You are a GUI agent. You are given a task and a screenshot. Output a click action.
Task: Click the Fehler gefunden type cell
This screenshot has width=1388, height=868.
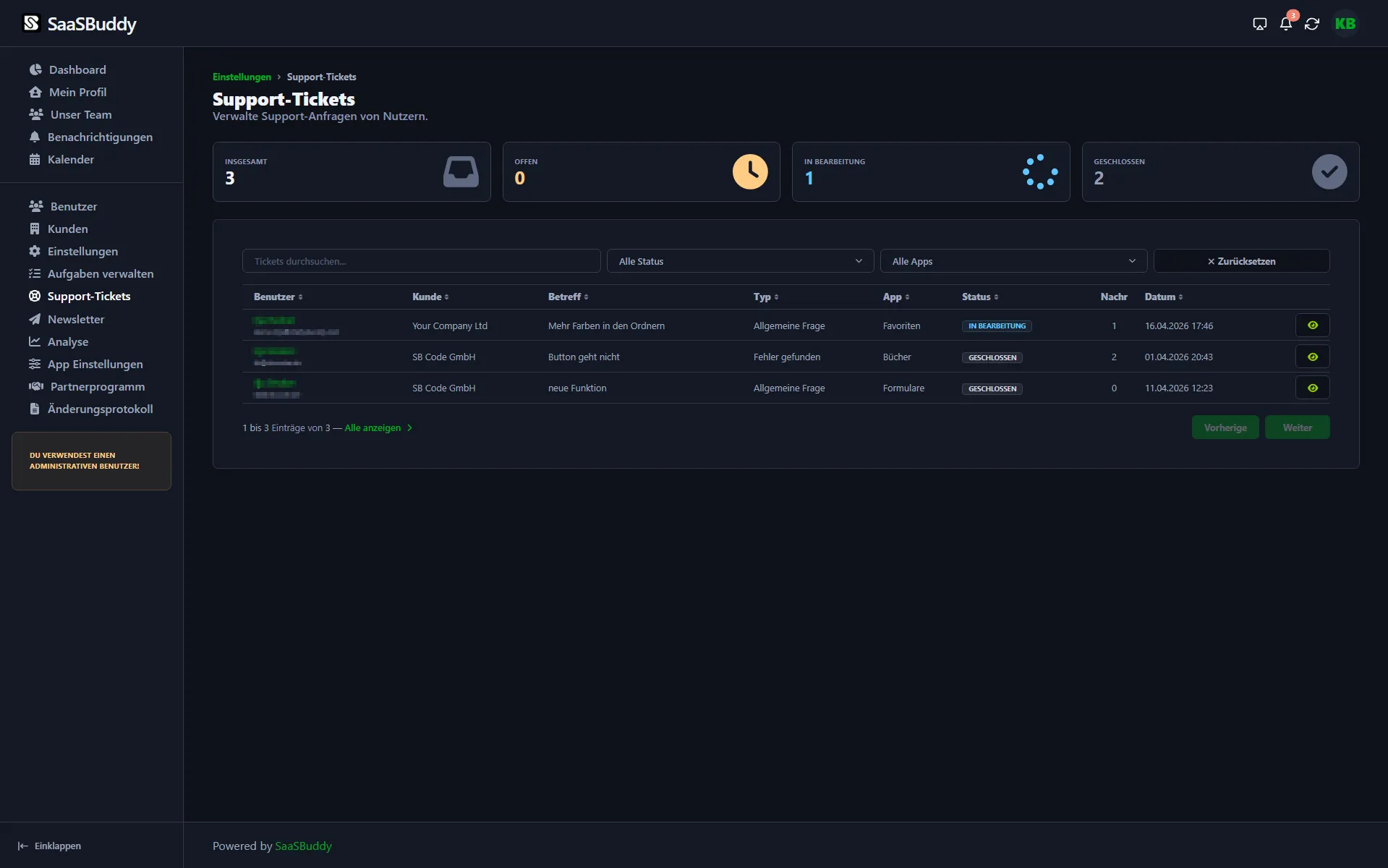click(787, 357)
